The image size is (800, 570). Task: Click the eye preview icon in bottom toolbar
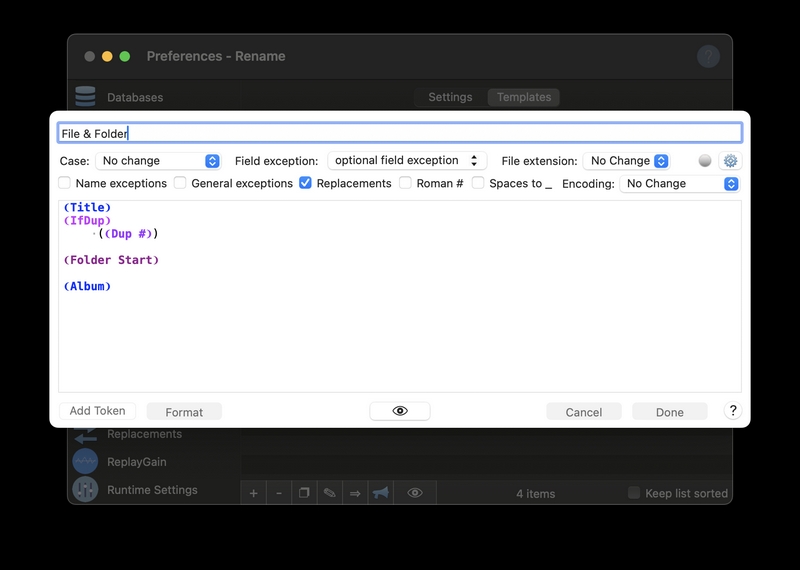coord(415,493)
